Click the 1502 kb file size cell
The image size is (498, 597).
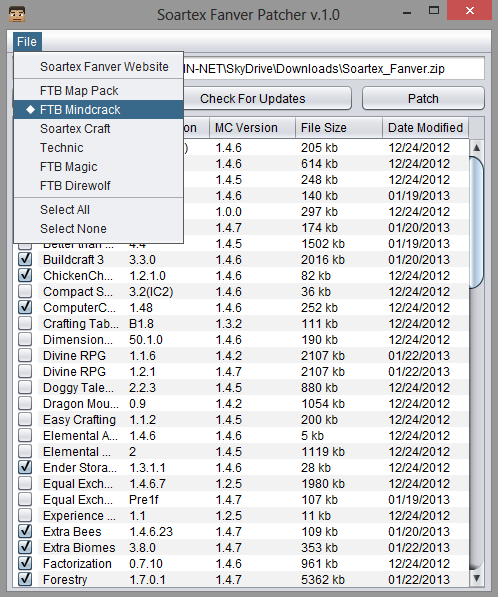pos(323,244)
